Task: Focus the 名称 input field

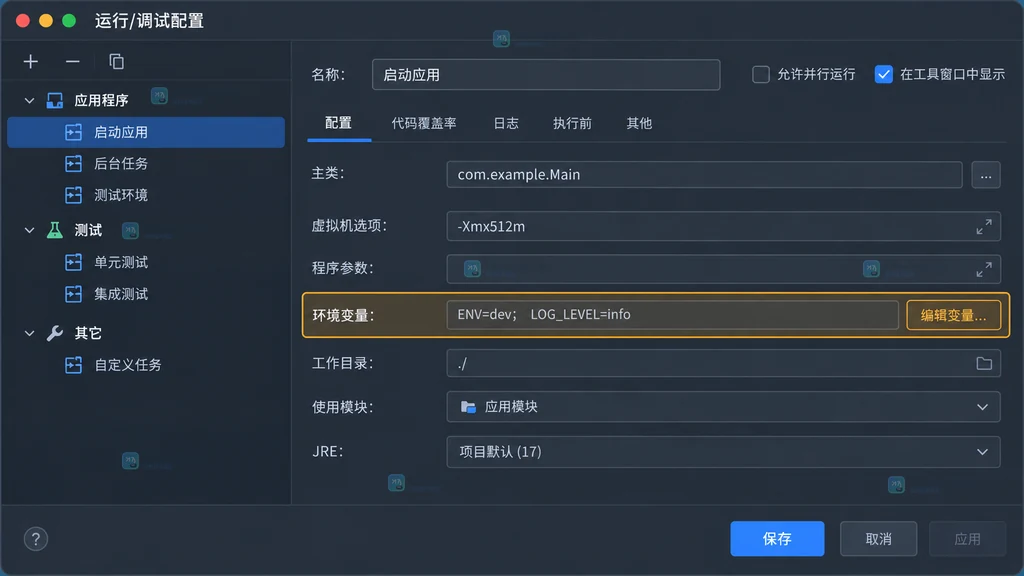Action: (546, 74)
